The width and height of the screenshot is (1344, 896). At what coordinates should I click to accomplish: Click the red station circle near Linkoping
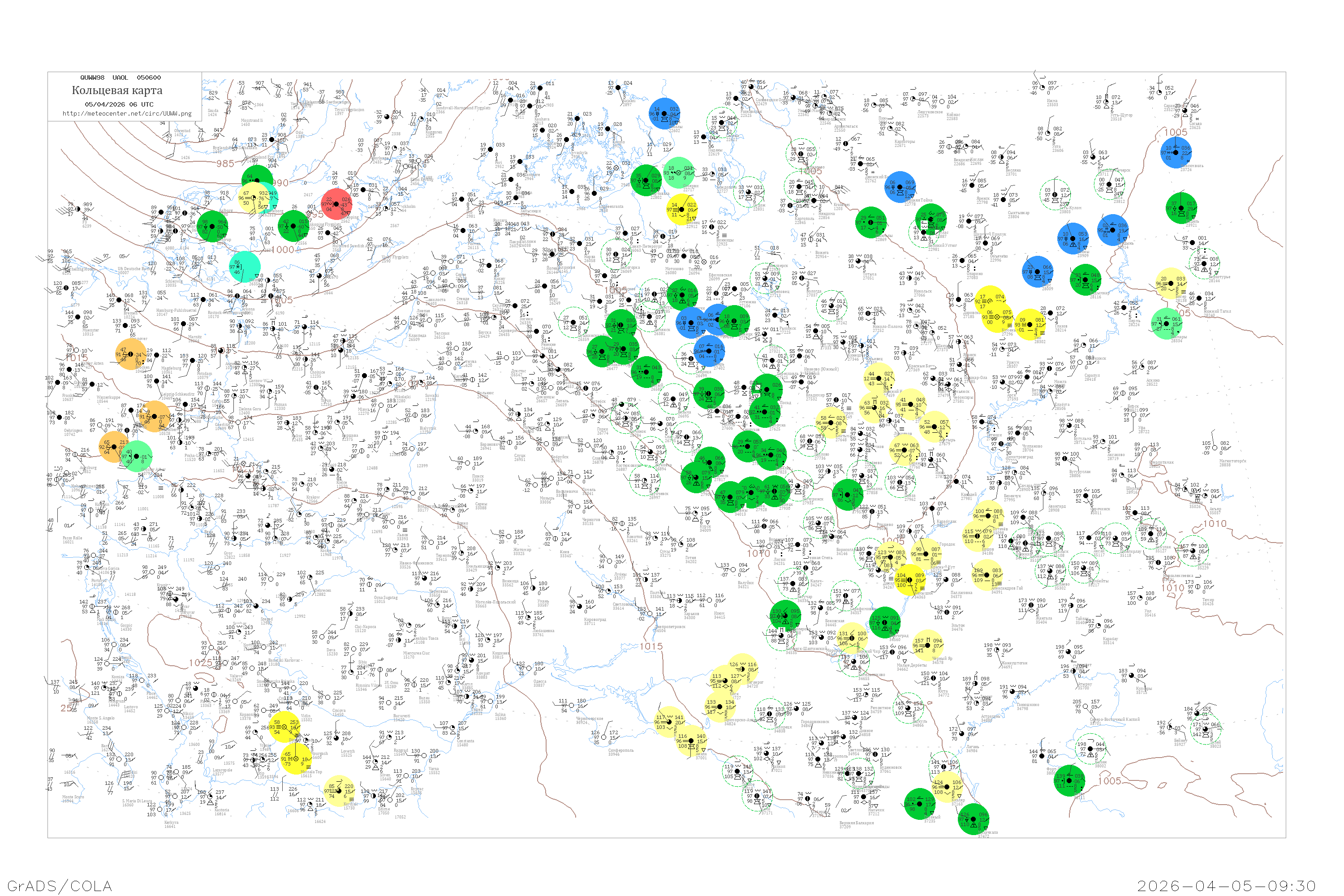(x=336, y=204)
